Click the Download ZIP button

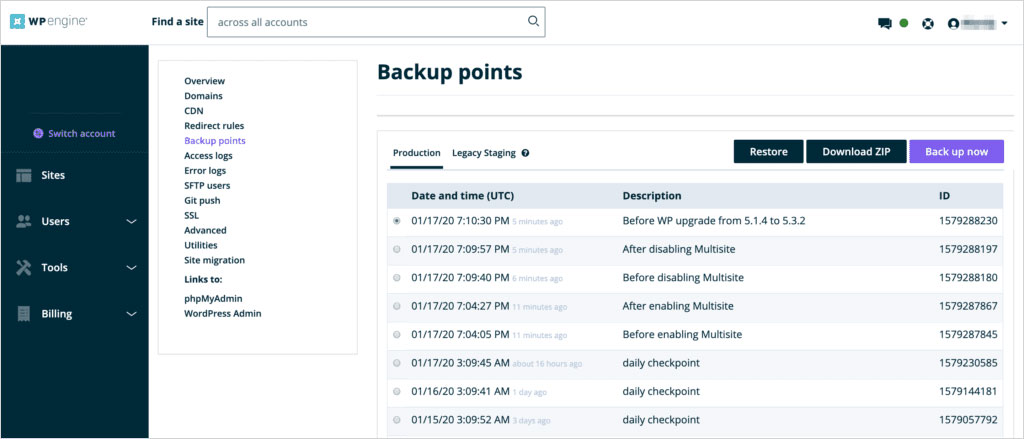[855, 152]
